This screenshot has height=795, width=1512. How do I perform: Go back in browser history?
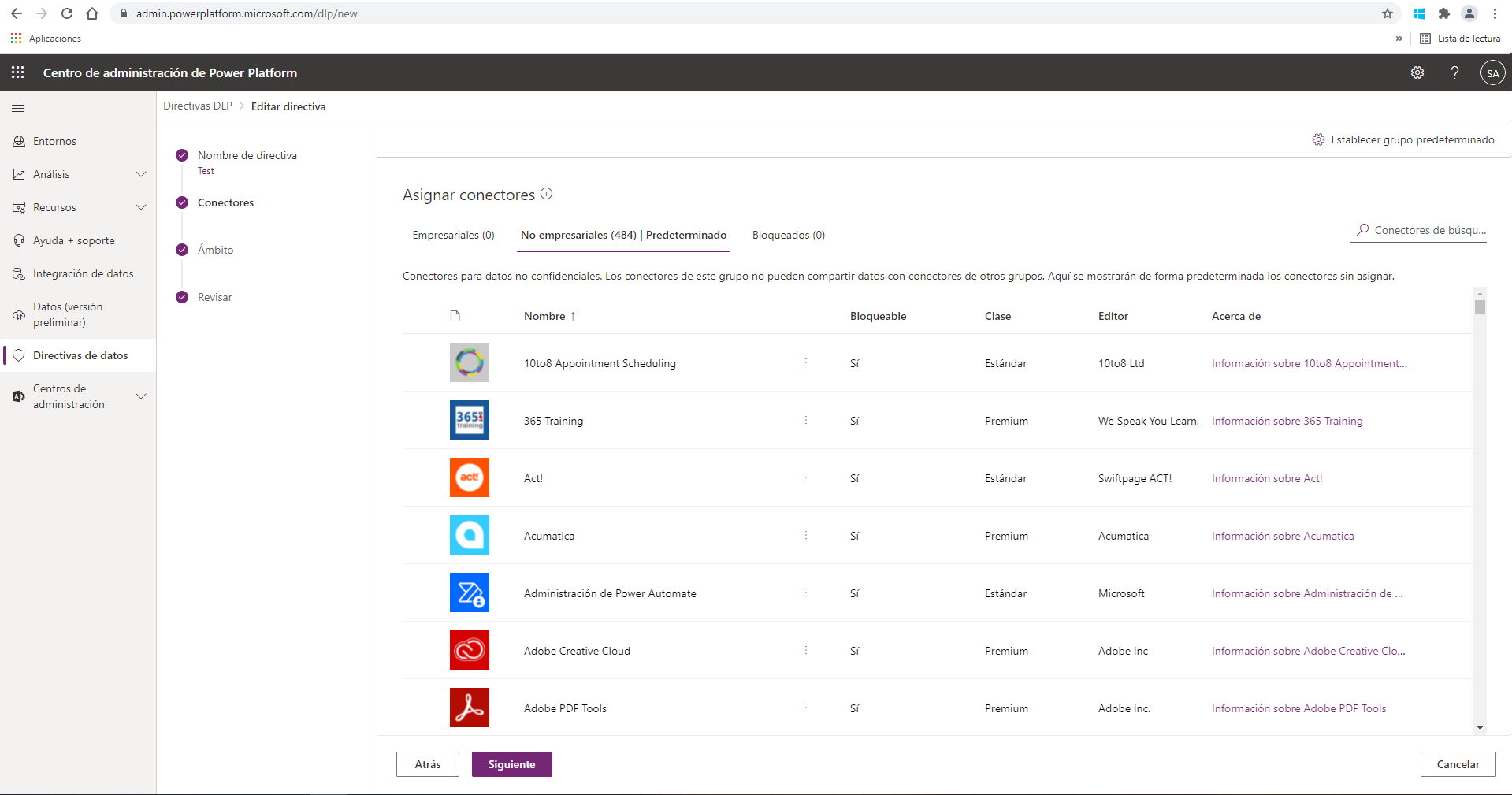pyautogui.click(x=17, y=13)
